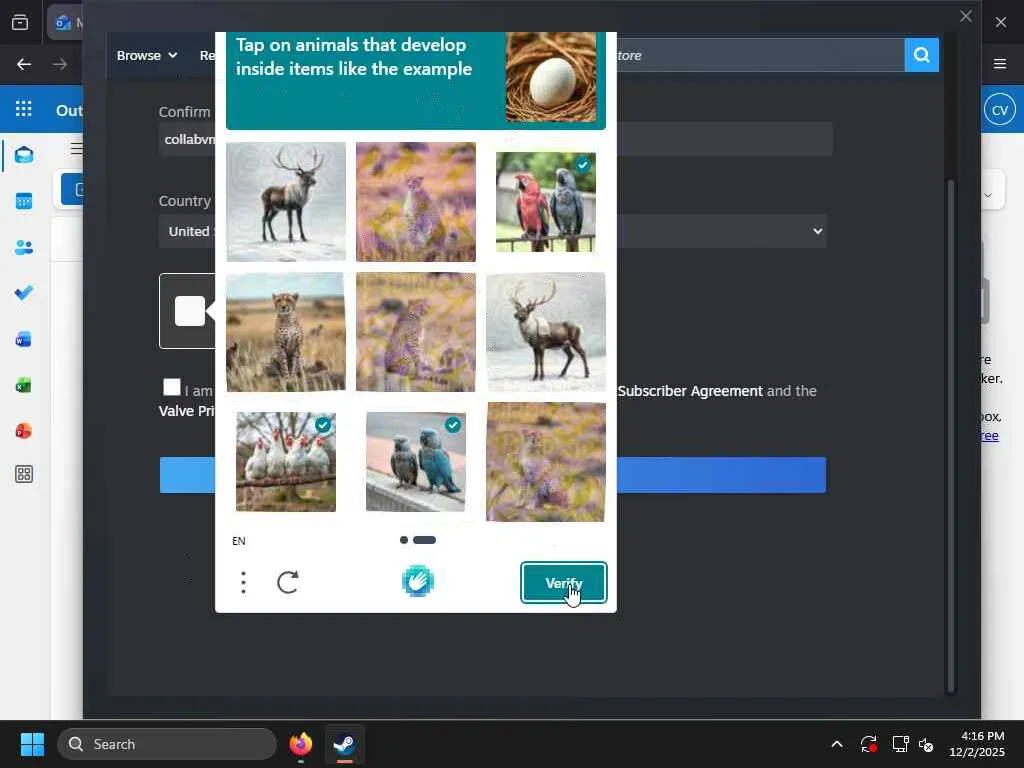Launch PowerPoint from the Outlook sidebar

(24, 431)
